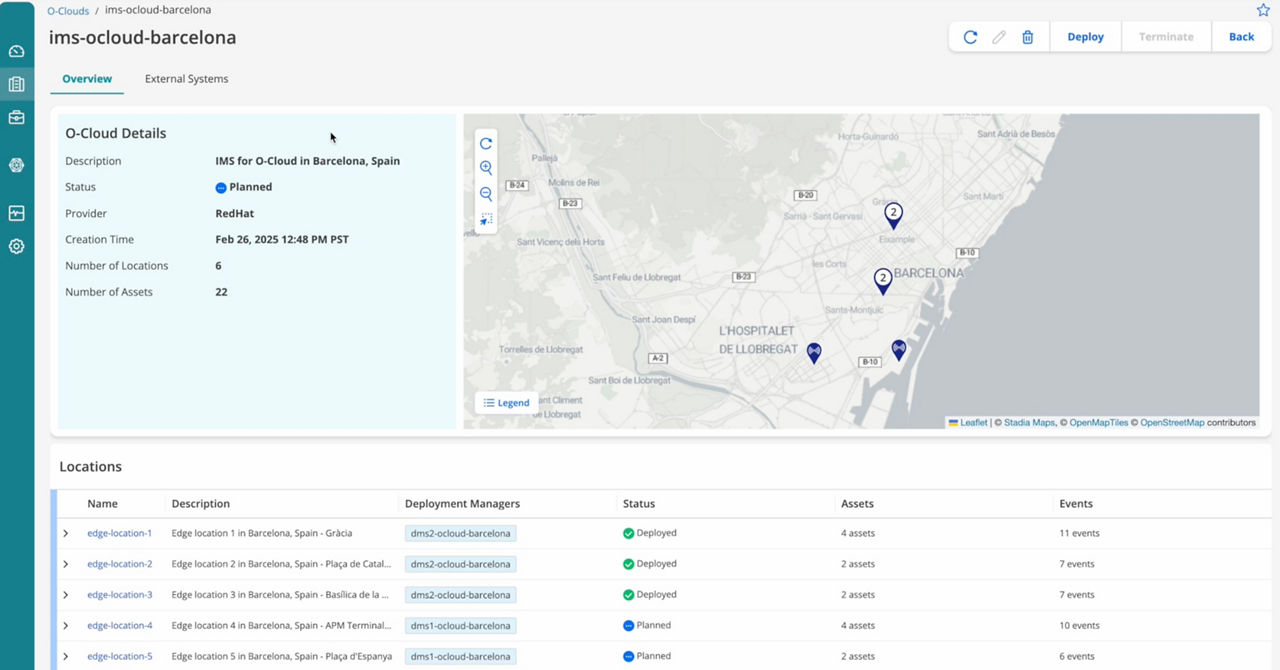Image resolution: width=1280 pixels, height=670 pixels.
Task: Open the dms2-ocloud-barcelona deployment manager chip
Action: pos(460,533)
